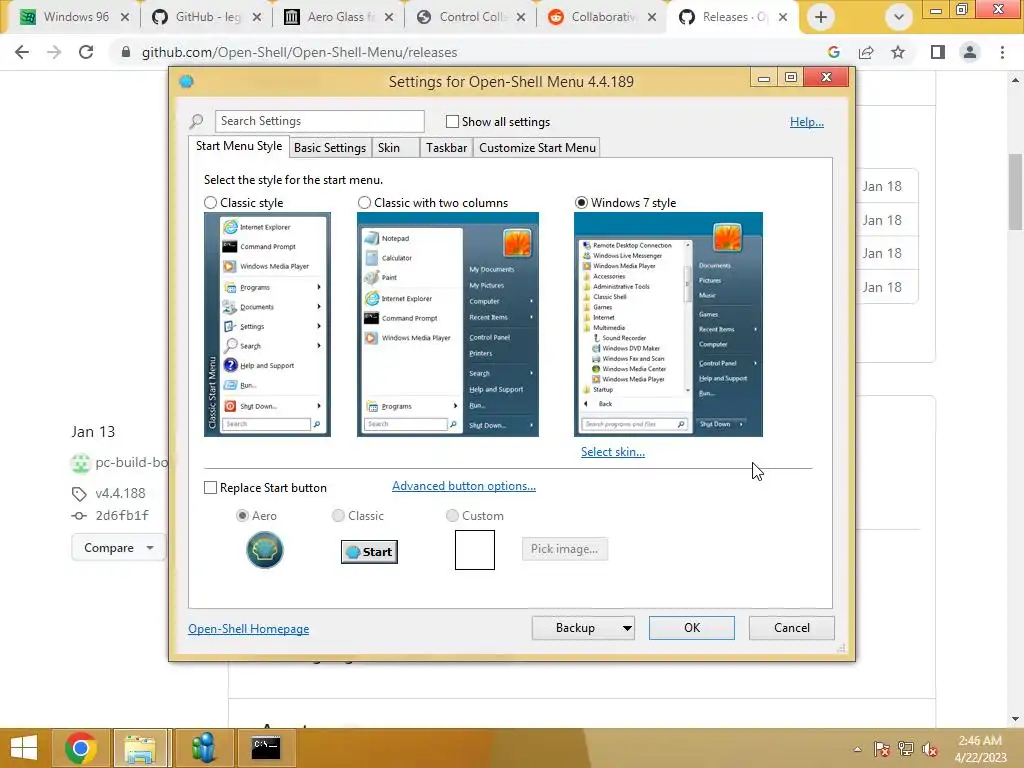Switch to Start Menu Style tab
Viewport: 1024px width, 768px height.
click(239, 146)
